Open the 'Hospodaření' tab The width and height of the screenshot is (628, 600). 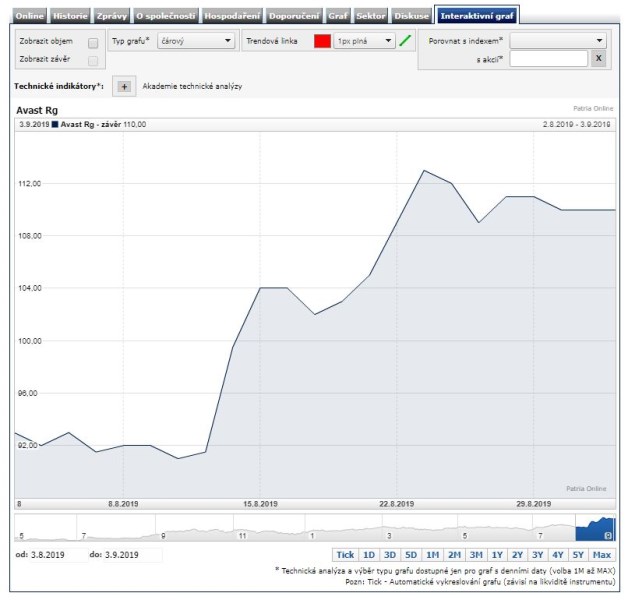[x=233, y=16]
